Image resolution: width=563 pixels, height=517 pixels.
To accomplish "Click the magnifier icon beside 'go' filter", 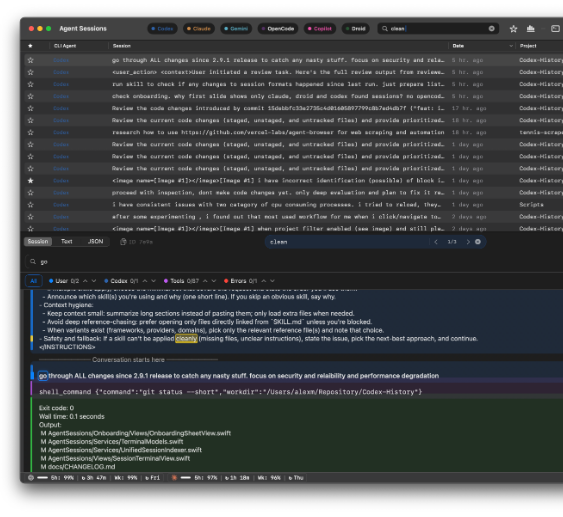I will pos(33,262).
